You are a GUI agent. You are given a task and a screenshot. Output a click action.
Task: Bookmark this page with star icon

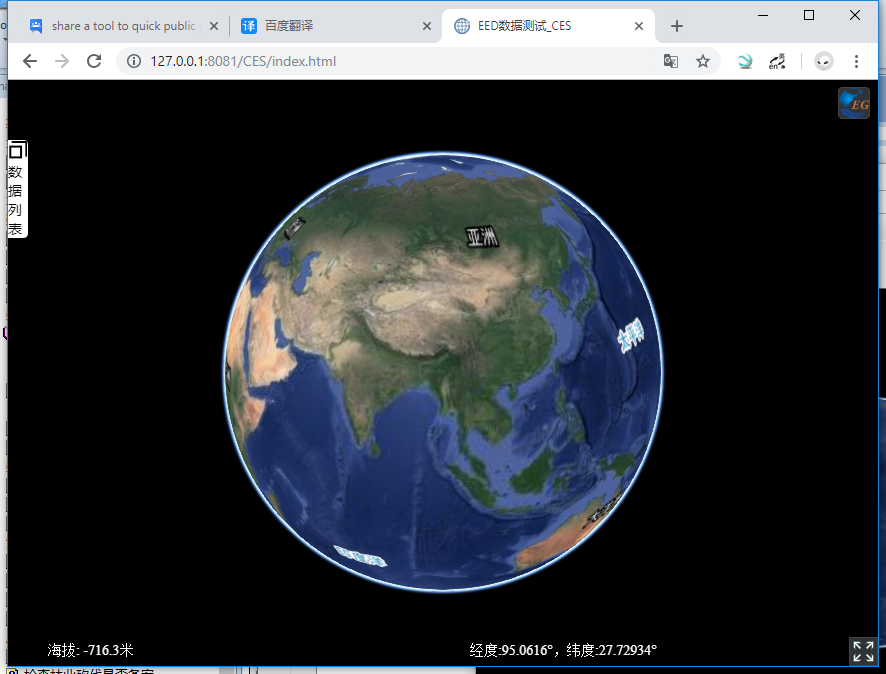[703, 62]
